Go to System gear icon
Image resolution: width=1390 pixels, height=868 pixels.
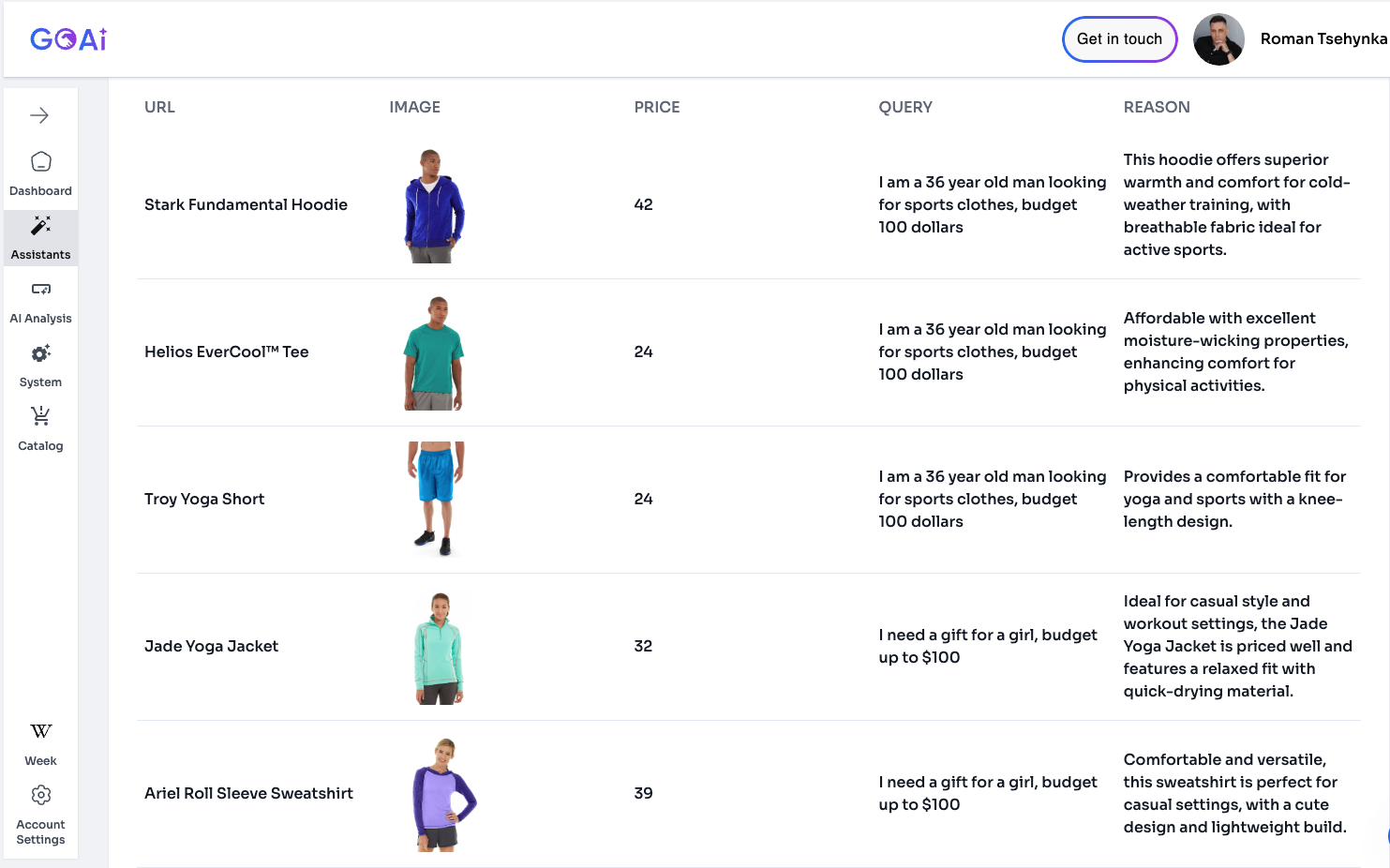40,353
